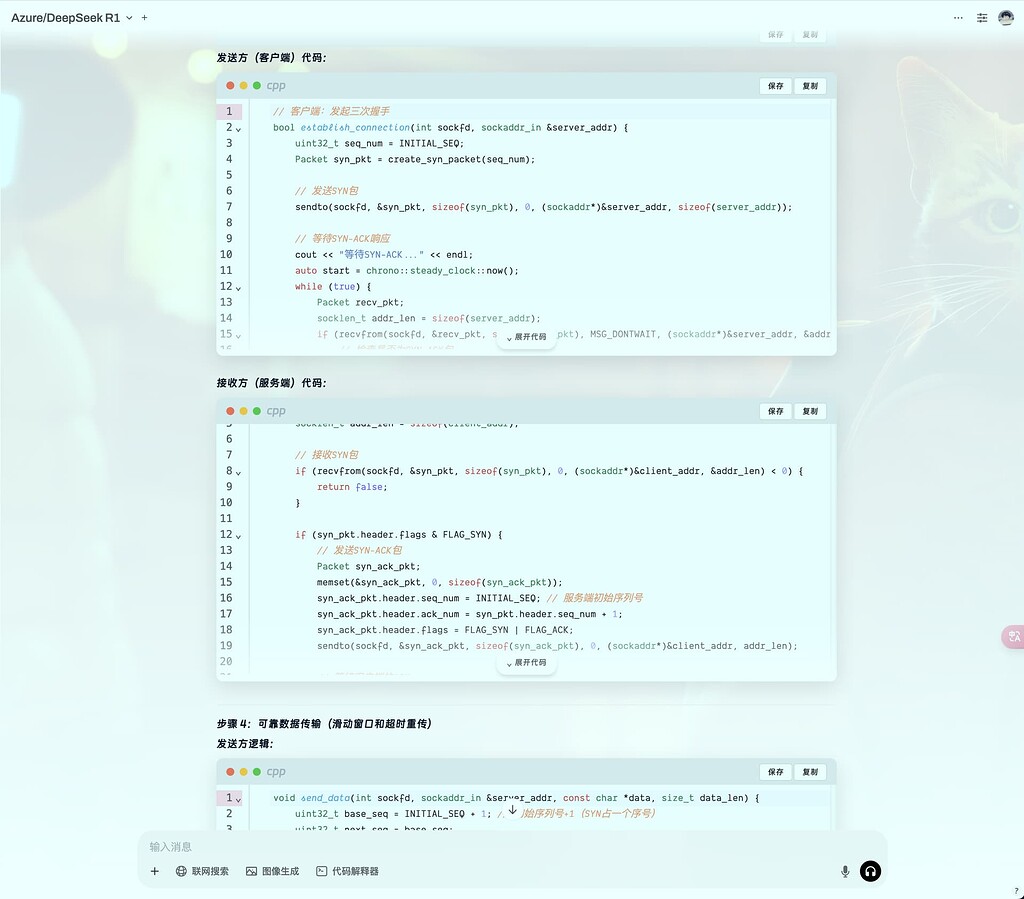Click the 发送方（客户端）代码 heading
Viewport: 1024px width, 899px height.
click(271, 57)
